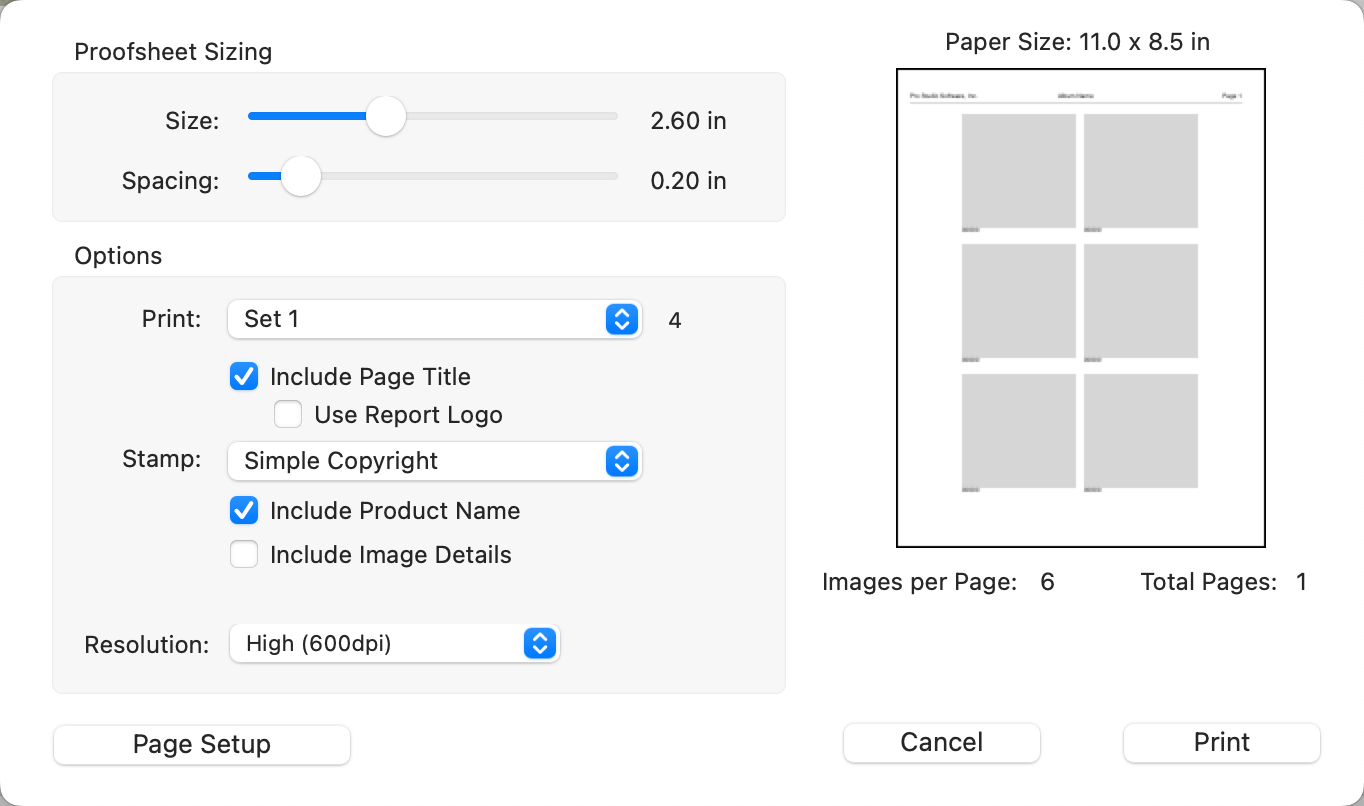Uncheck Include Product Name option
The width and height of the screenshot is (1364, 806).
[244, 511]
